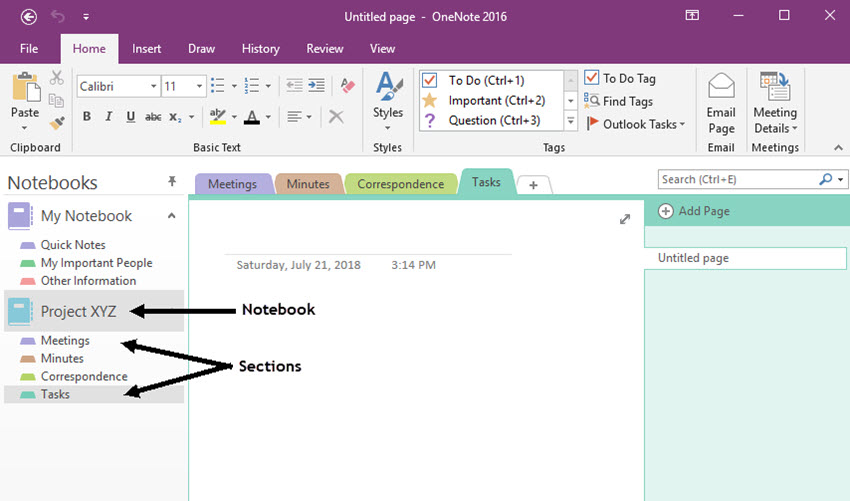
Task: Click the Undo icon in quick access toolbar
Action: [x=57, y=17]
